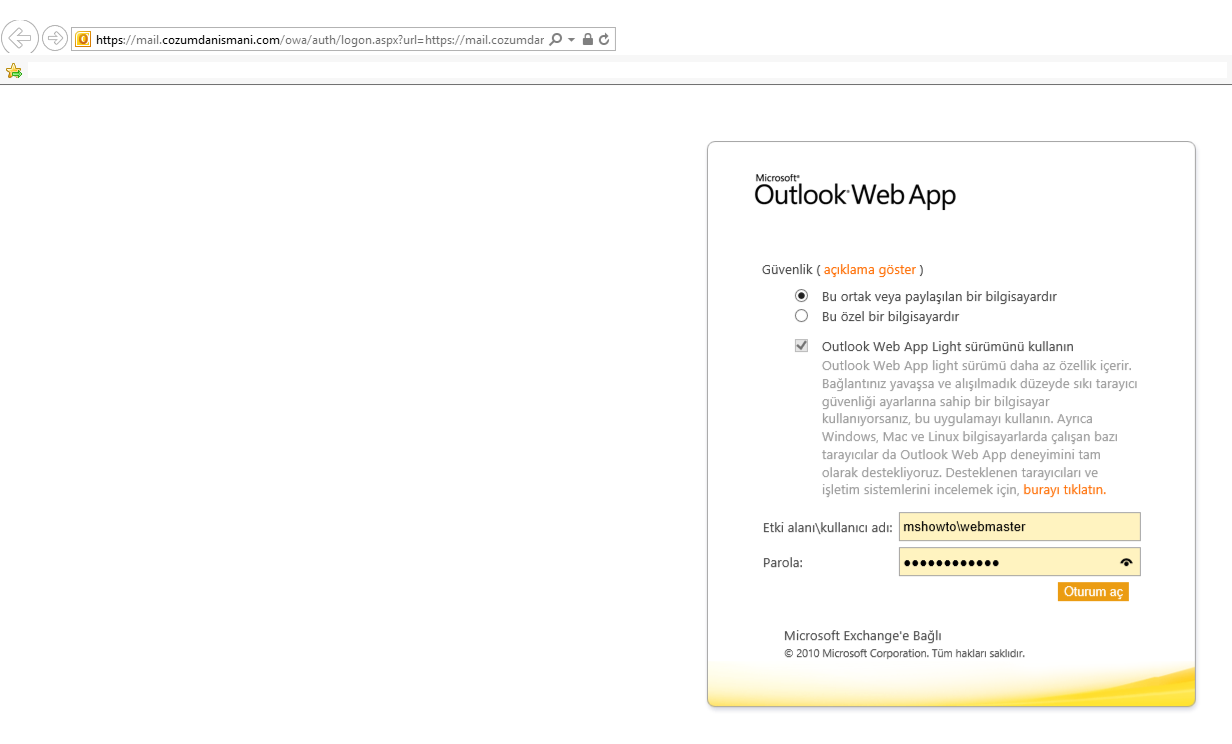
Task: Click the Refresh page icon
Action: (604, 39)
